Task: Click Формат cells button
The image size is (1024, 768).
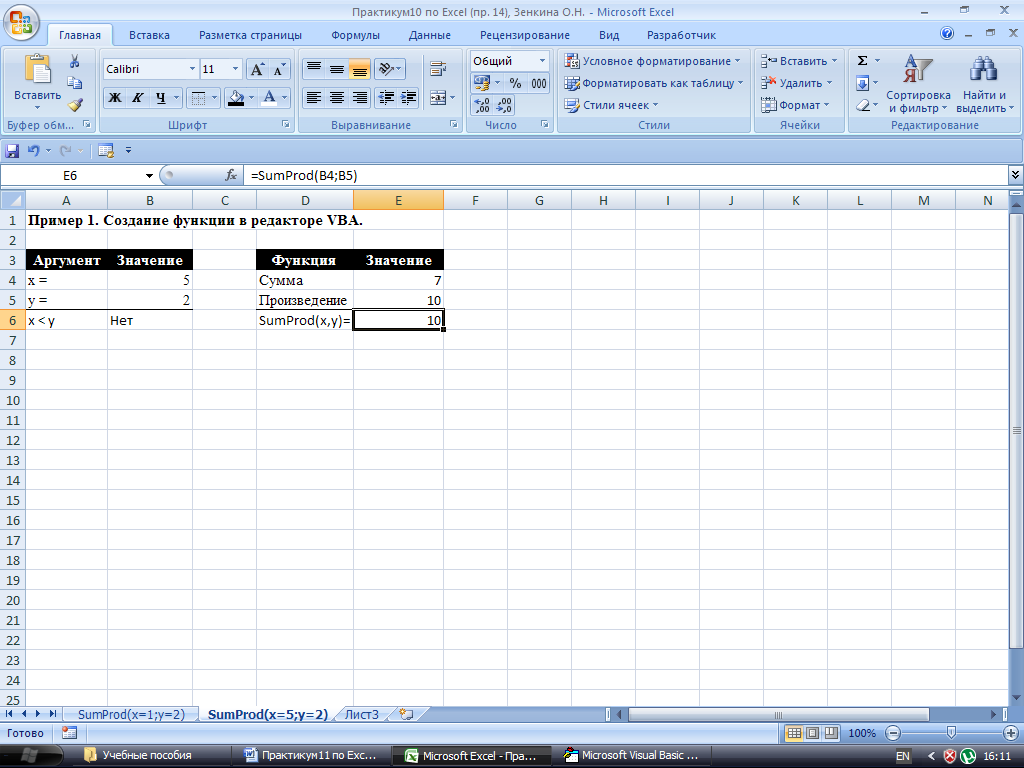Action: coord(795,105)
